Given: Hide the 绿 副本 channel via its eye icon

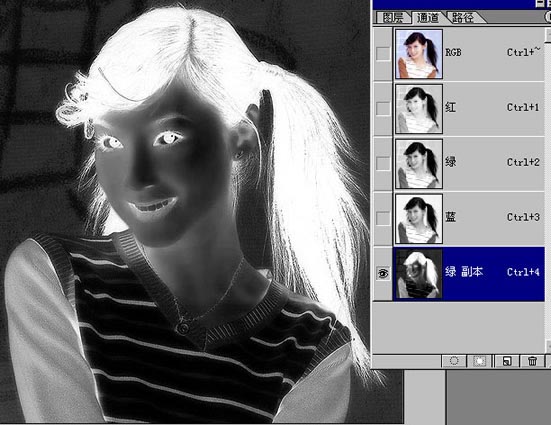Looking at the screenshot, I should (383, 273).
